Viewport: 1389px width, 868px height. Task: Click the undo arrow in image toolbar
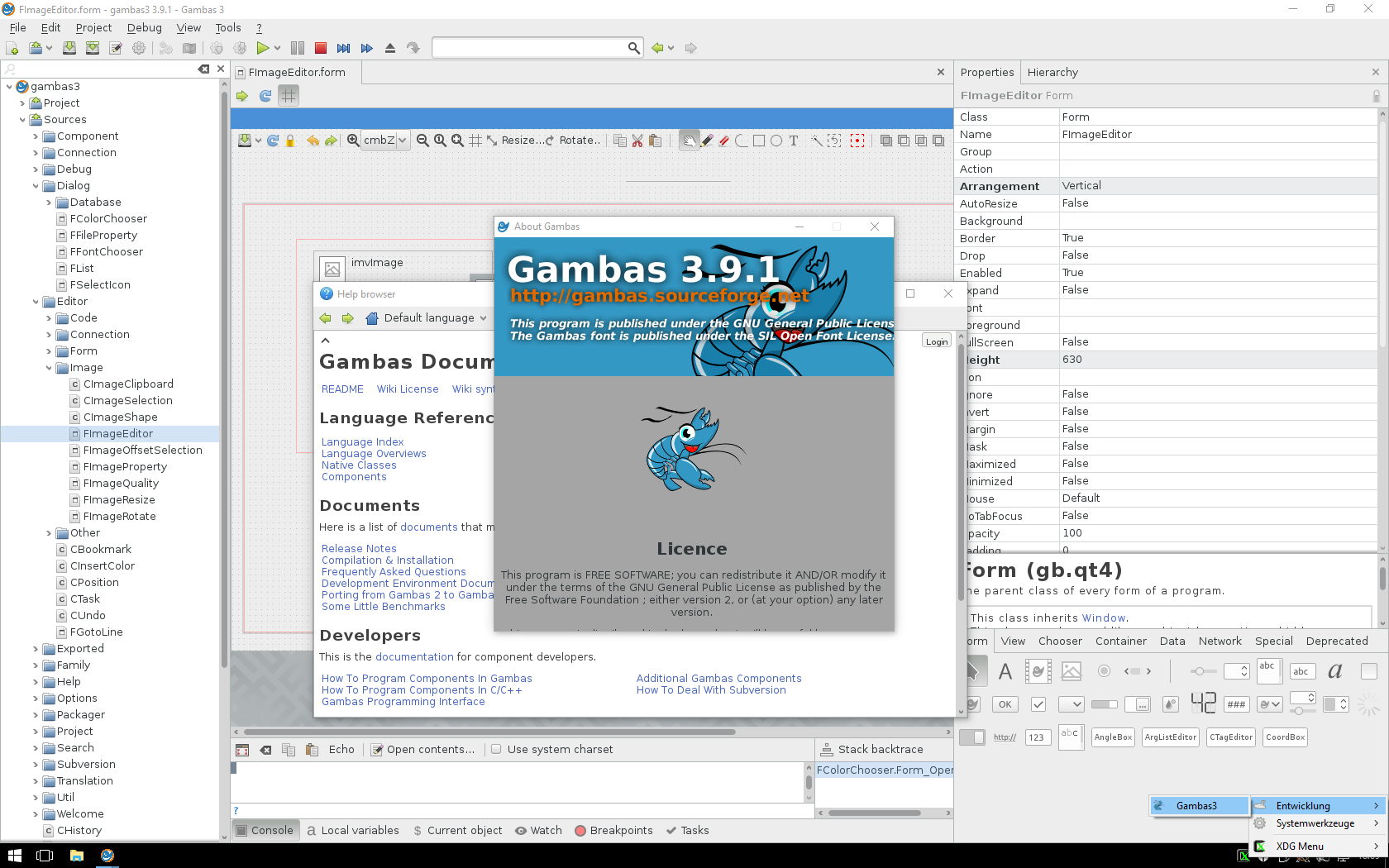click(x=313, y=141)
